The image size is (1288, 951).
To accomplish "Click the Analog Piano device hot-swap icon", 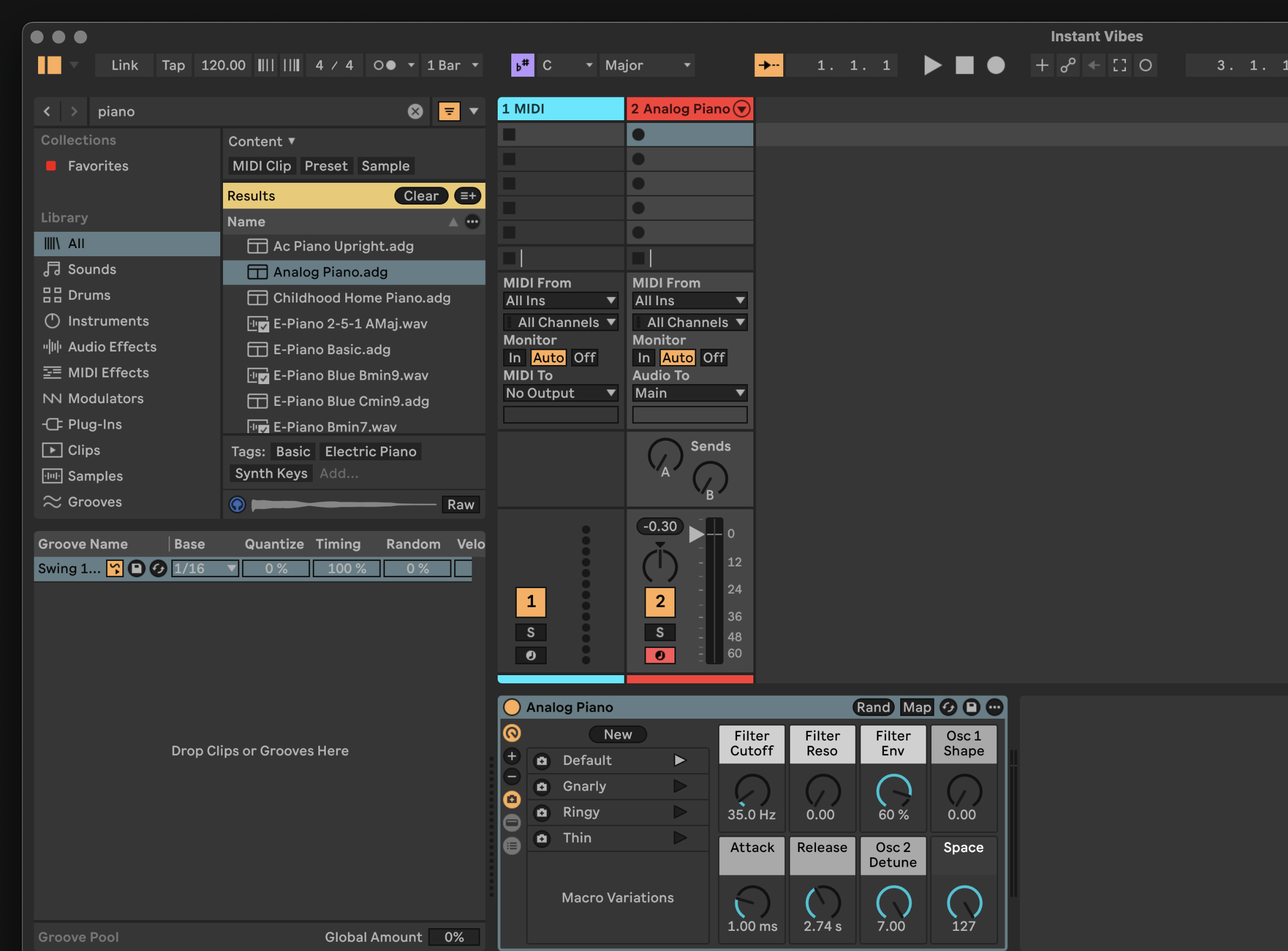I will [x=949, y=707].
